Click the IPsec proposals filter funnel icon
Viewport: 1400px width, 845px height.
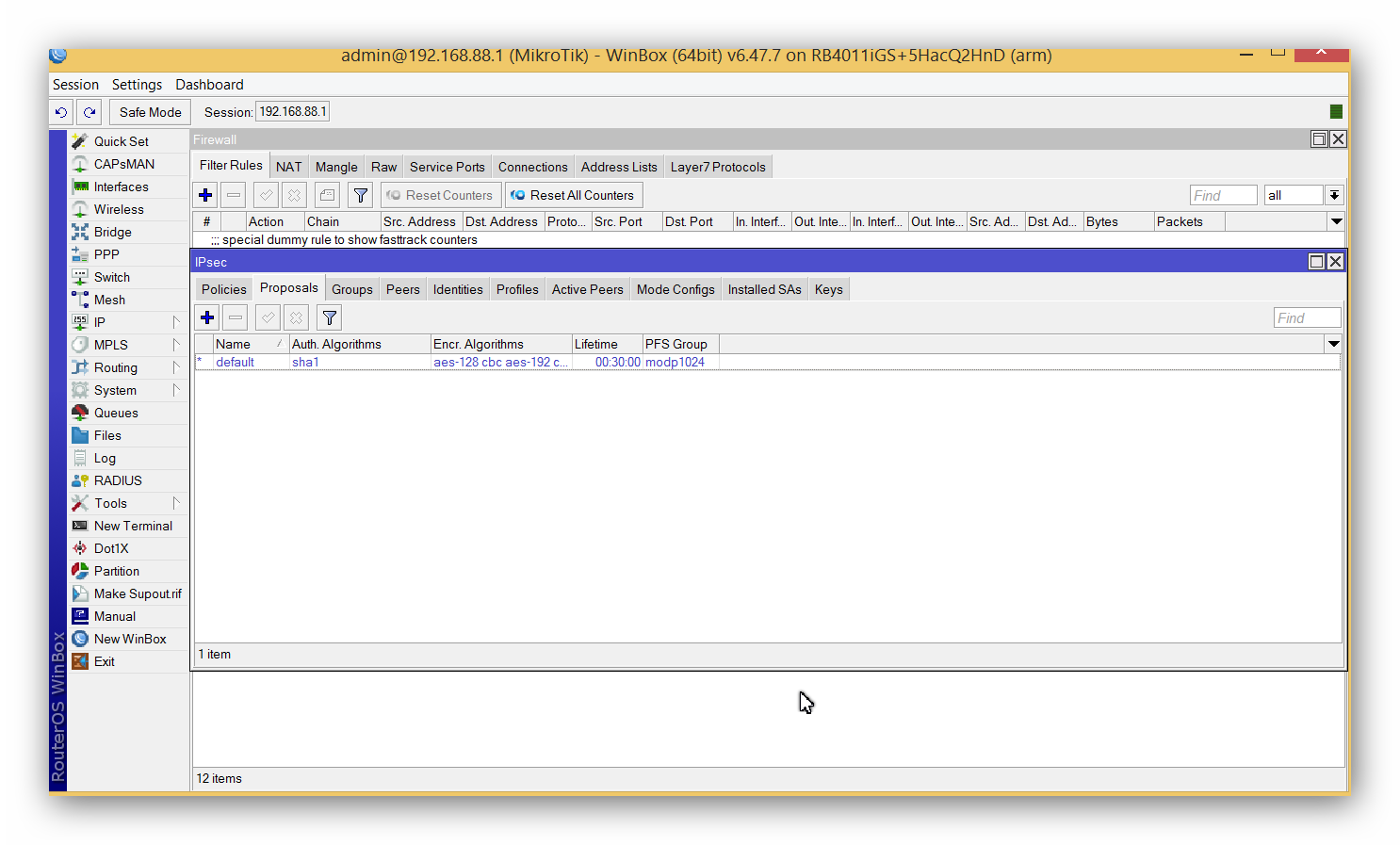click(329, 317)
